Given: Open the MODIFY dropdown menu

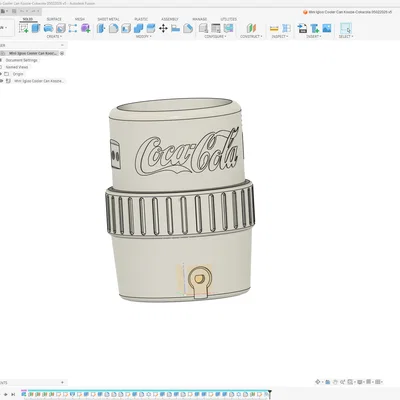Looking at the screenshot, I should tap(144, 36).
